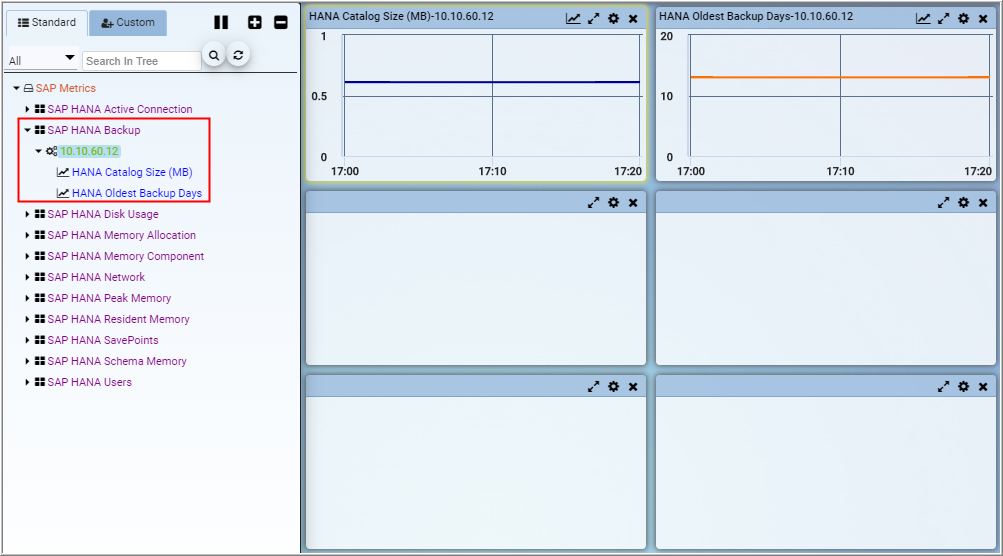Expand SAP HANA Memory Allocation
This screenshot has width=1003, height=556.
(28, 235)
